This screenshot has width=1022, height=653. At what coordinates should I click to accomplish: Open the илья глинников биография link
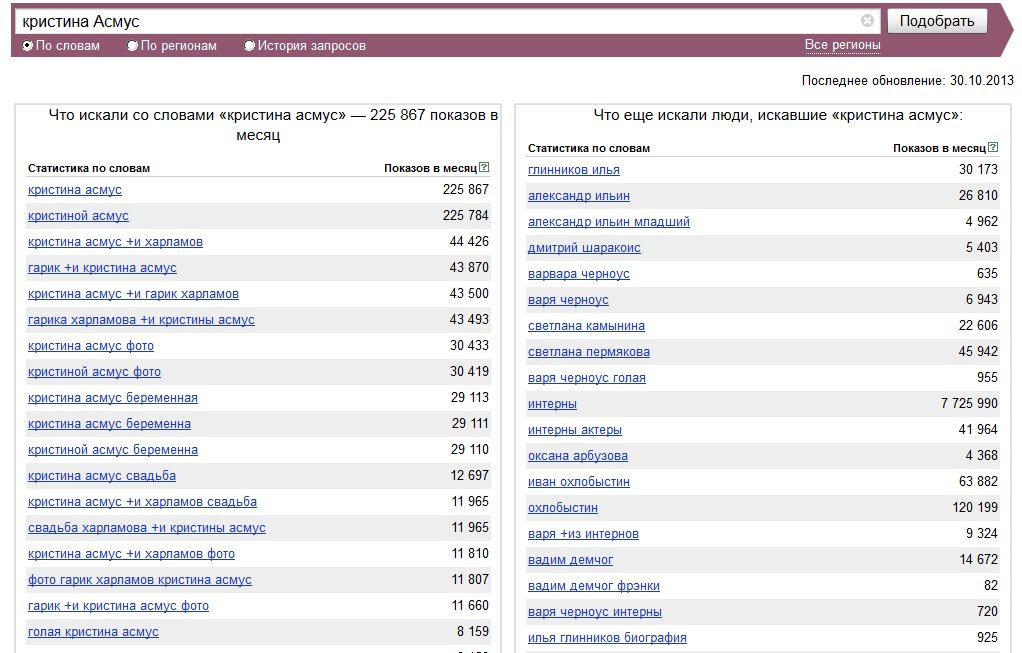[x=607, y=638]
